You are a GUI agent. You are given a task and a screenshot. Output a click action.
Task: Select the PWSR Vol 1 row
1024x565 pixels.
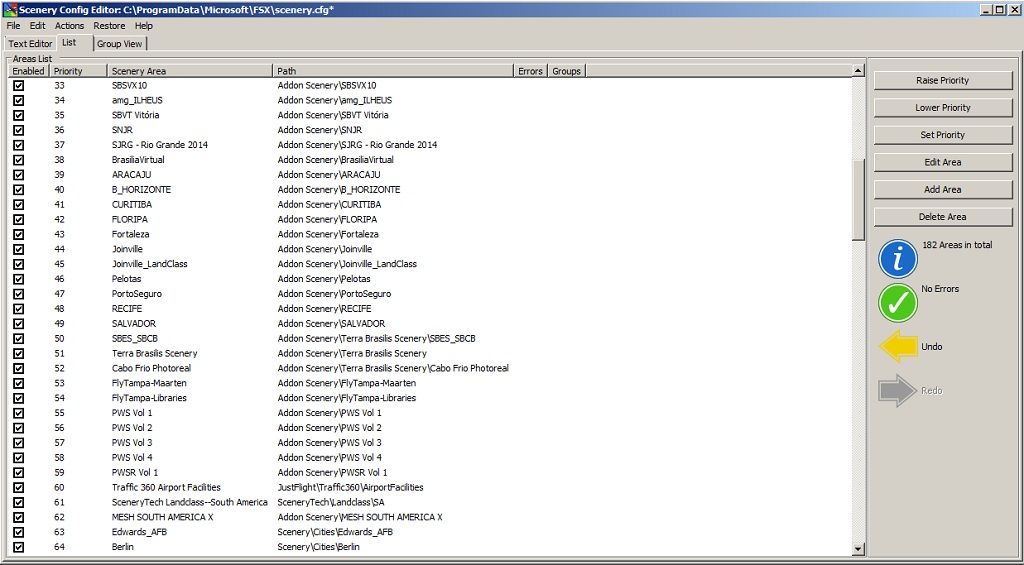[431, 472]
